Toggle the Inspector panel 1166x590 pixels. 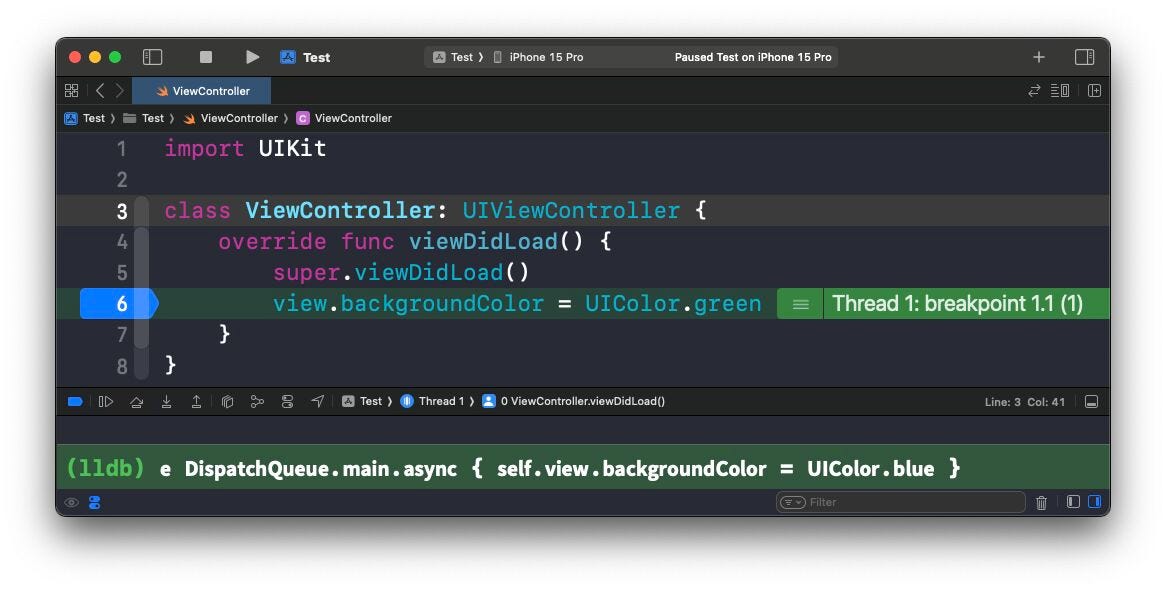(1085, 57)
